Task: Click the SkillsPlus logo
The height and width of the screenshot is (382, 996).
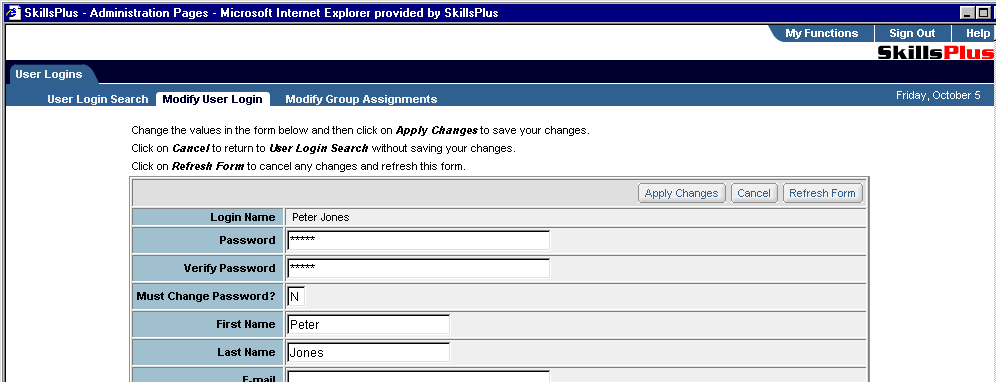Action: [936, 52]
